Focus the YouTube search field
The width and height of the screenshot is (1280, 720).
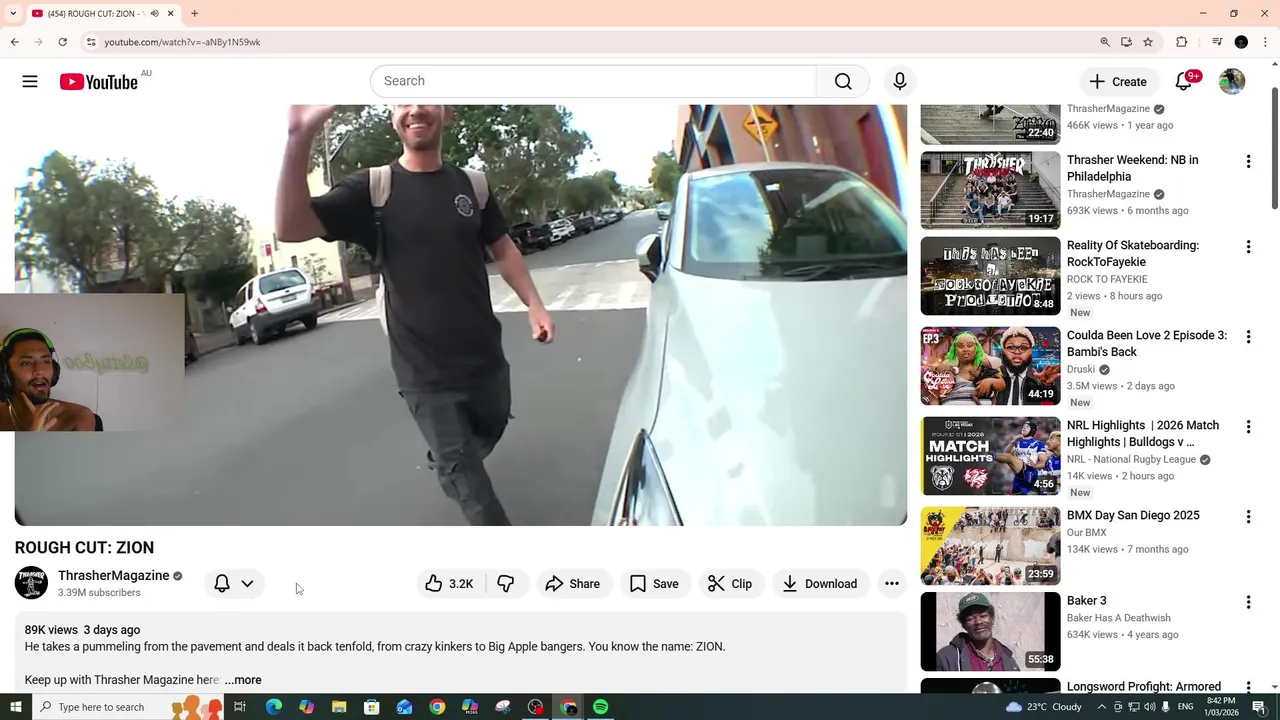[x=594, y=81]
